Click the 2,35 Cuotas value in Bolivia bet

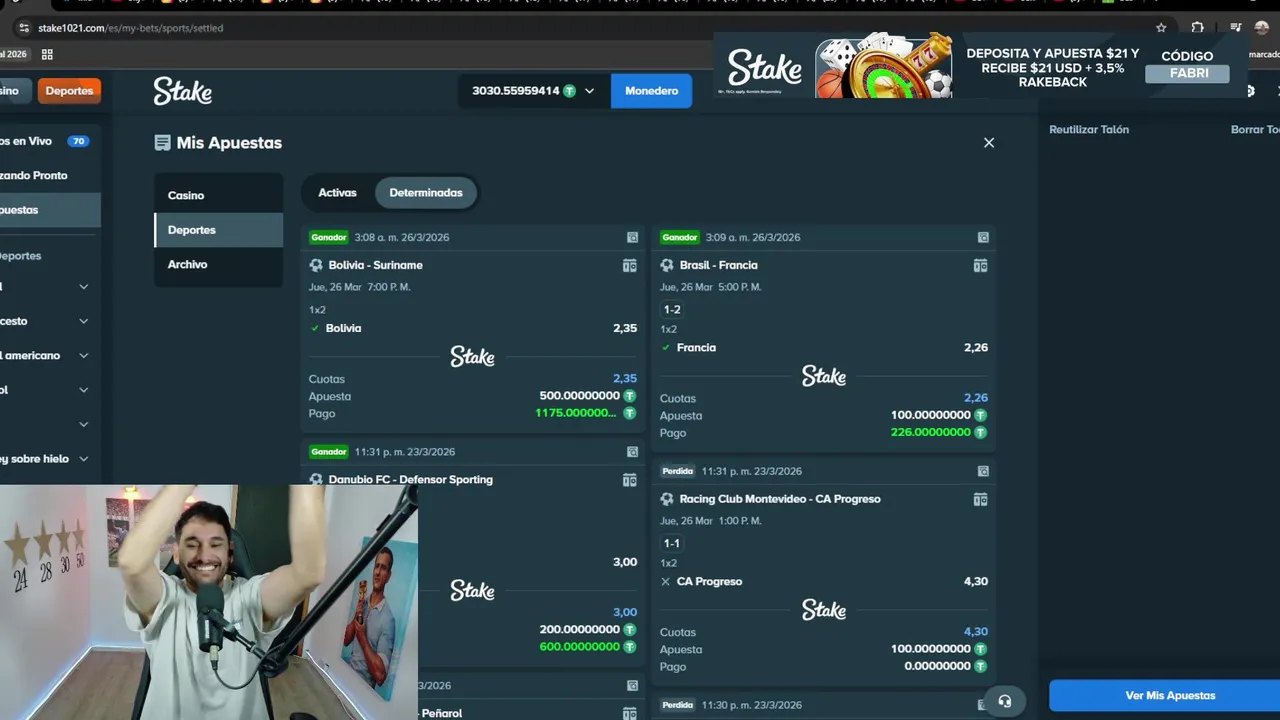tap(625, 379)
